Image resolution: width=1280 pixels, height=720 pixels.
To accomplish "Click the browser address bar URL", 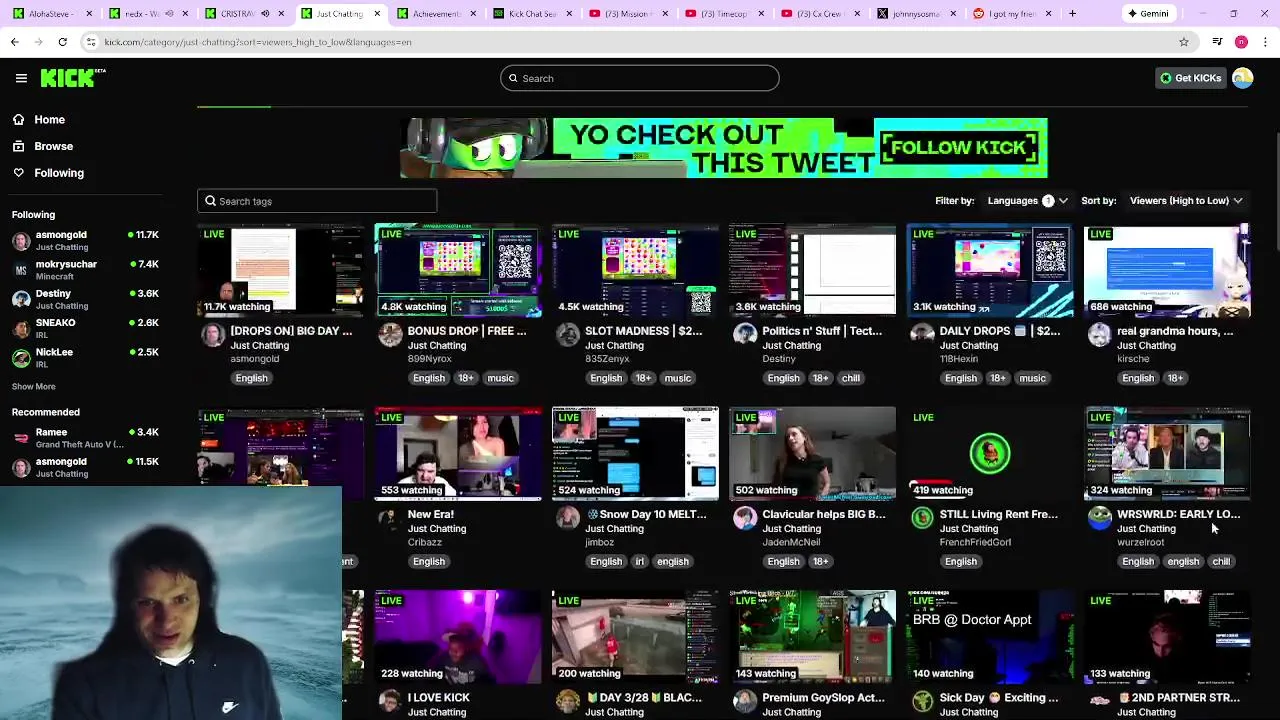I will coord(258,42).
